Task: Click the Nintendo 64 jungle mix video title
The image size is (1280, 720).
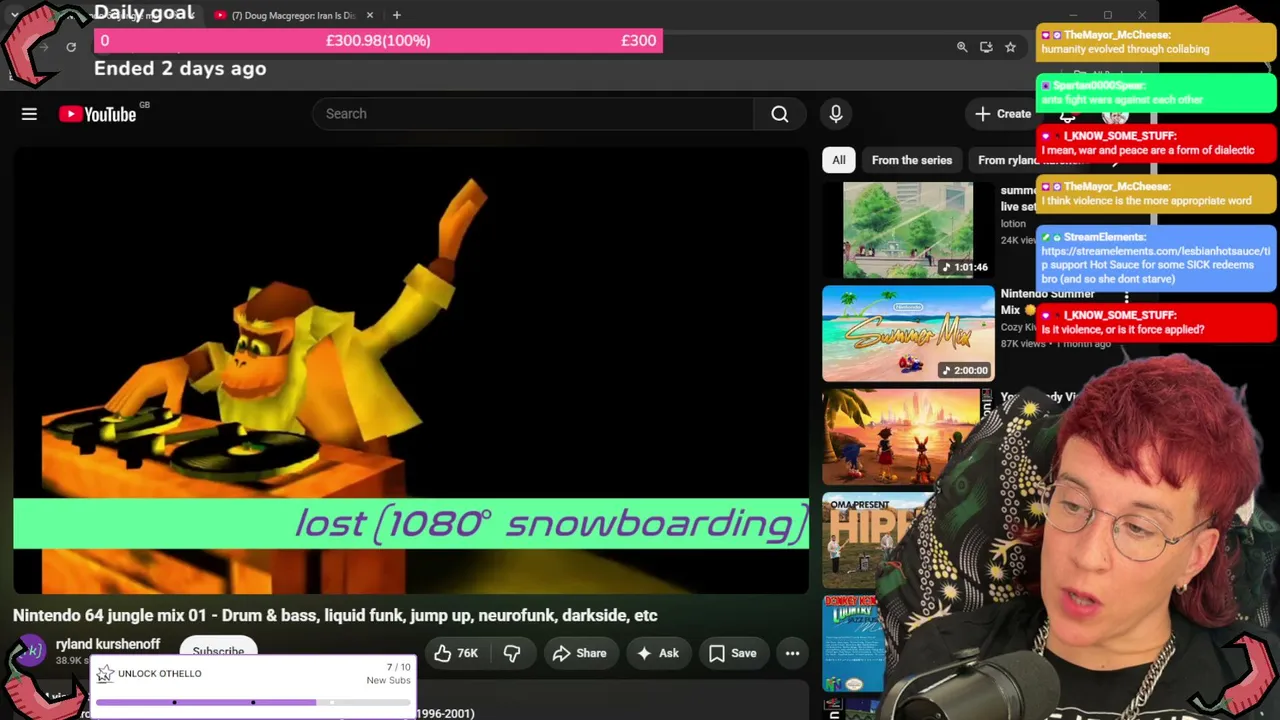Action: click(x=335, y=615)
